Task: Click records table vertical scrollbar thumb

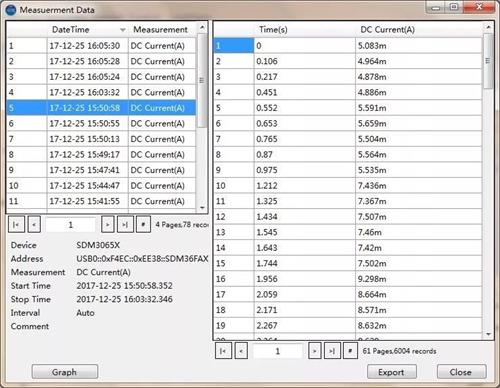Action: pos(488,61)
